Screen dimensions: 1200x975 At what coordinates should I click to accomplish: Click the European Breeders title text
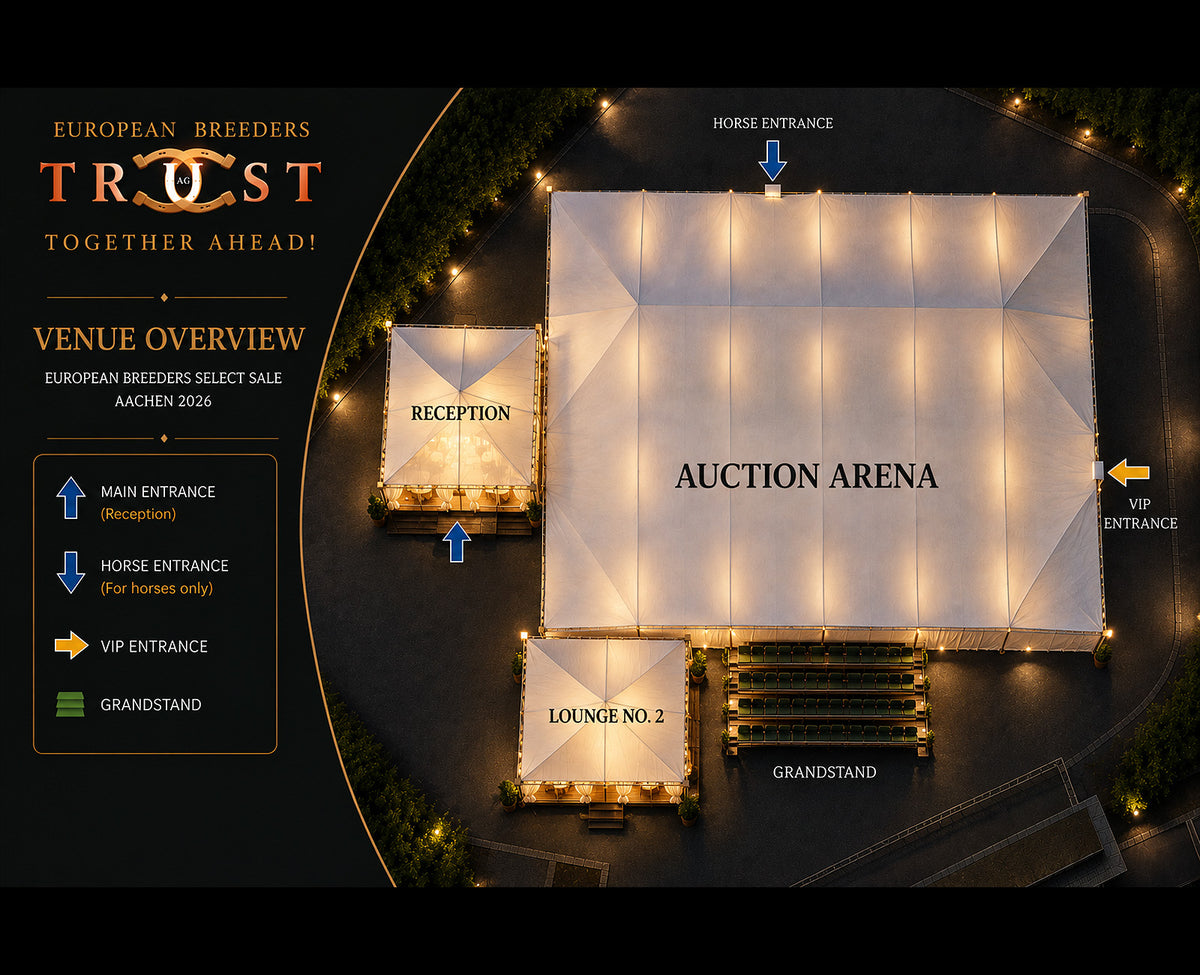pos(182,130)
